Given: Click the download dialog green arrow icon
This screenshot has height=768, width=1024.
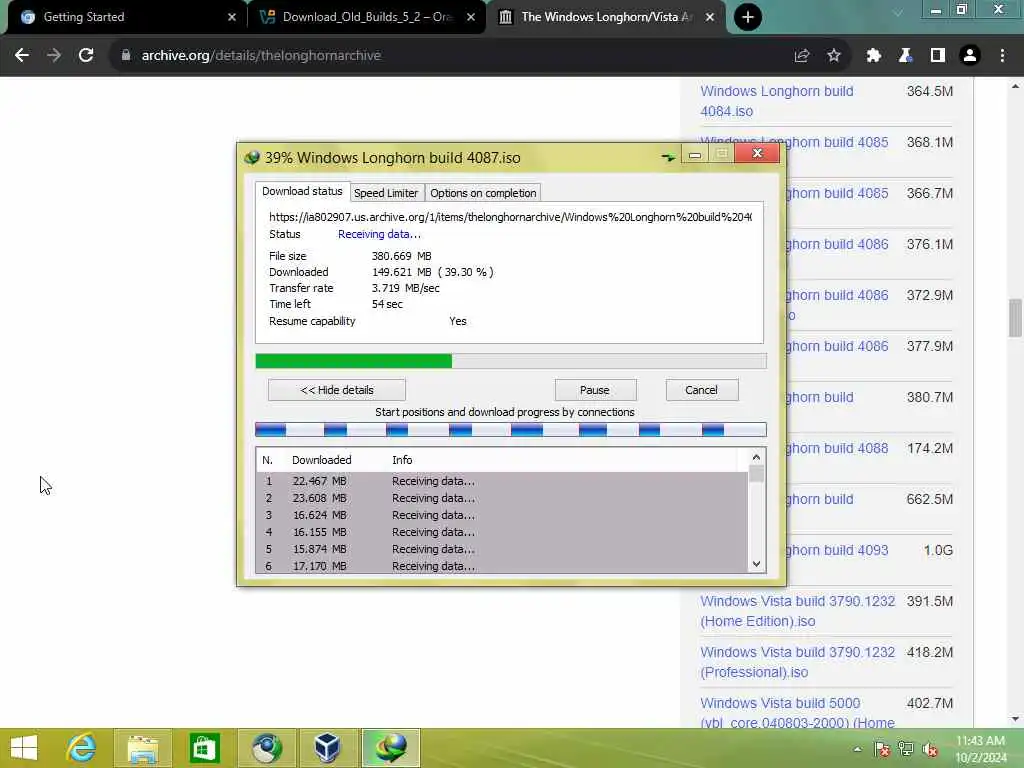Looking at the screenshot, I should click(668, 157).
